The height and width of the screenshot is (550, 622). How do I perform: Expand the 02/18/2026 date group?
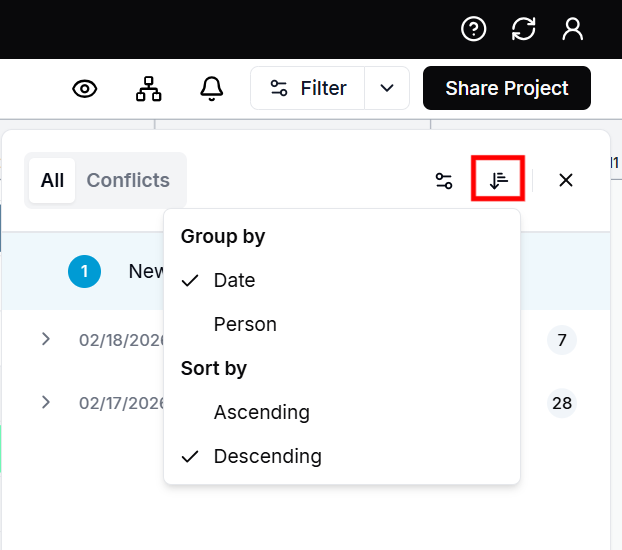tap(46, 340)
